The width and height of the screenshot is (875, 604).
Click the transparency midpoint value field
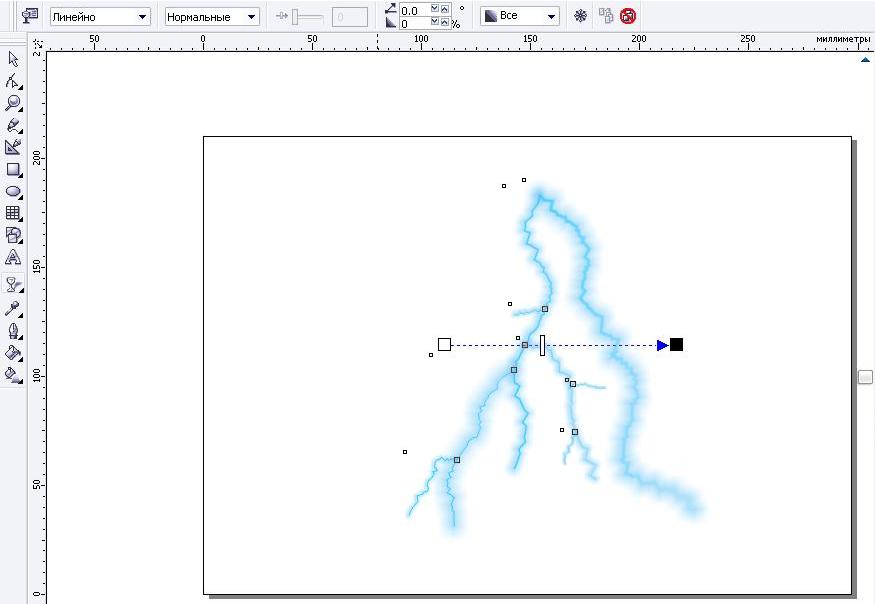[x=349, y=17]
